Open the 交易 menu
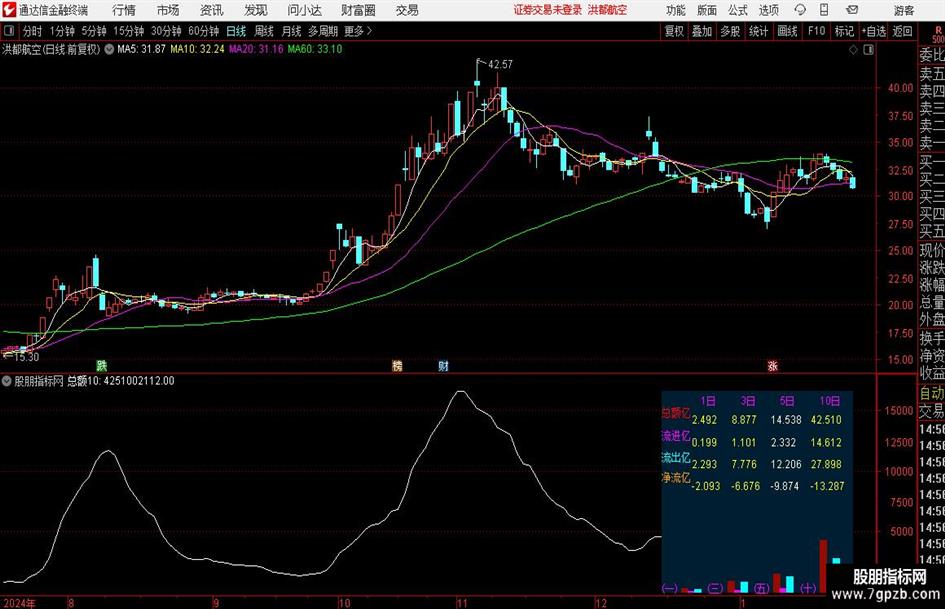Image resolution: width=945 pixels, height=609 pixels. tap(407, 10)
